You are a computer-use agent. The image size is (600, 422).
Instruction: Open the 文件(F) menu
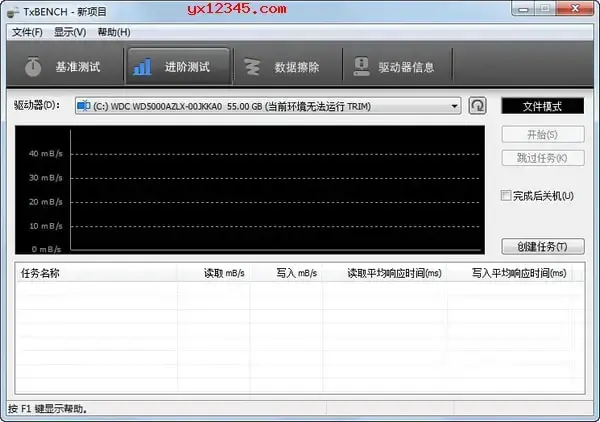[x=27, y=32]
